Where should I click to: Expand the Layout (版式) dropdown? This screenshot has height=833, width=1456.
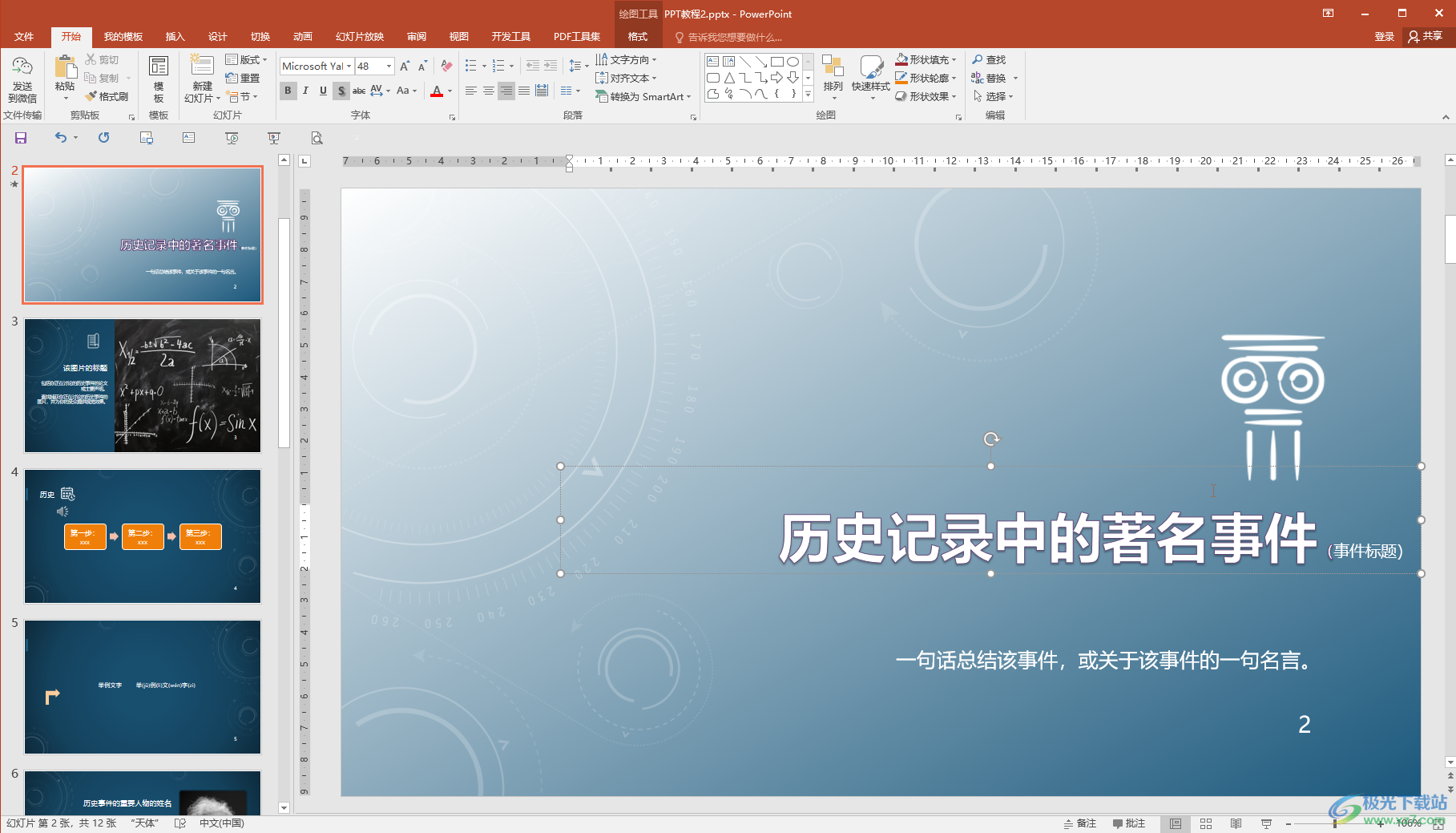pos(246,59)
